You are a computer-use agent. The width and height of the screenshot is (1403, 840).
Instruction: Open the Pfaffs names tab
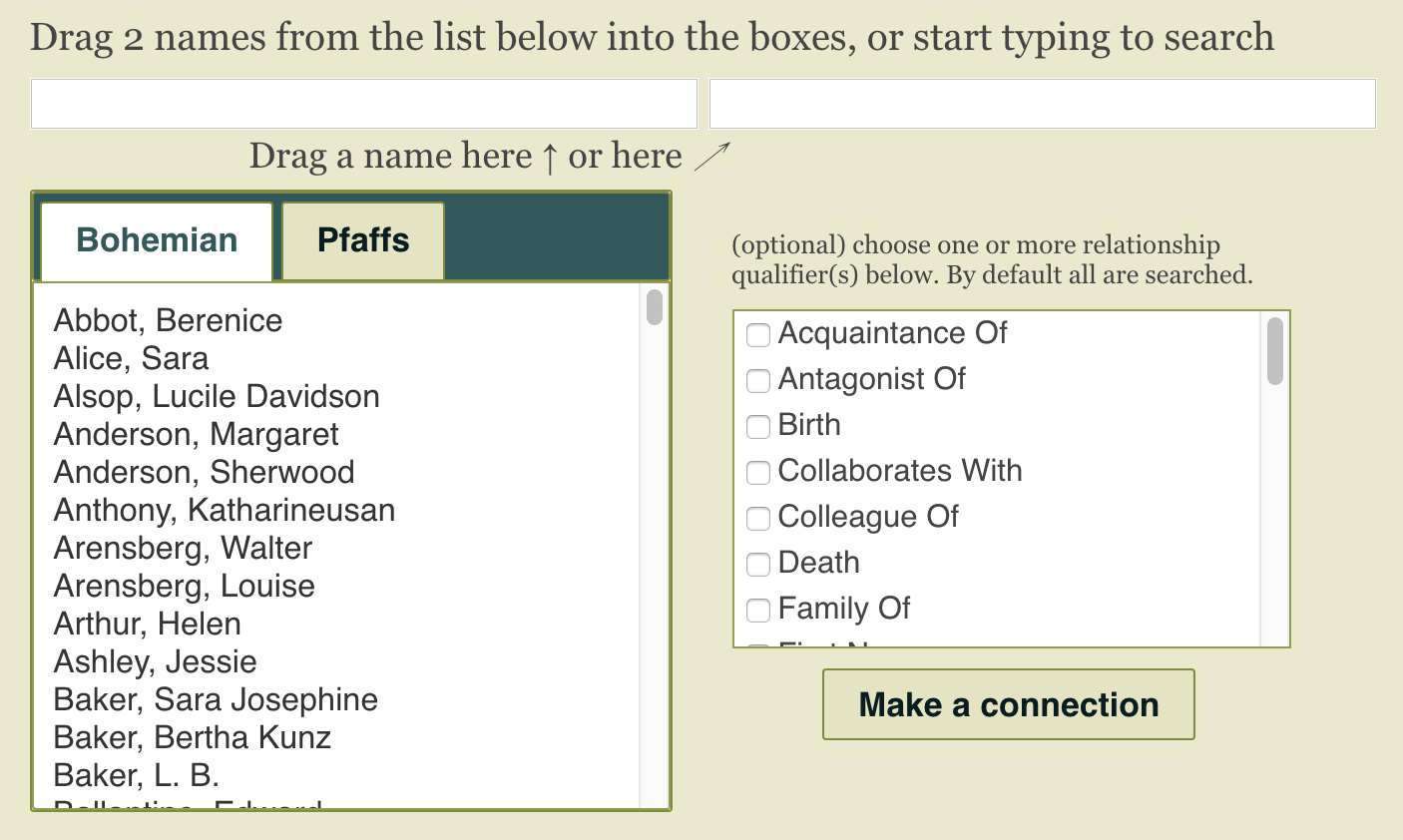pyautogui.click(x=363, y=240)
